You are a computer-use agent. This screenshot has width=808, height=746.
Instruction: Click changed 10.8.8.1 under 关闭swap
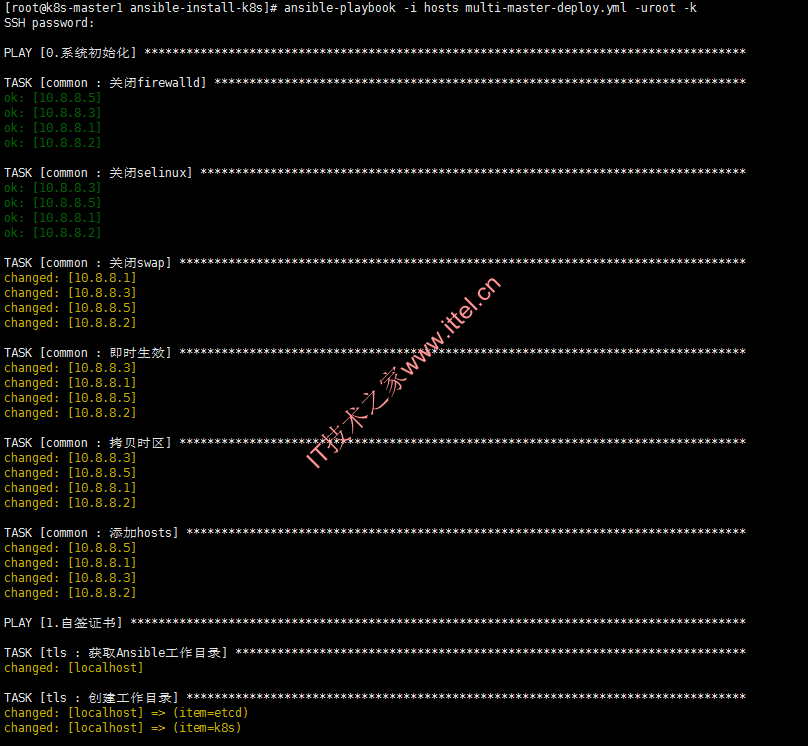point(70,278)
